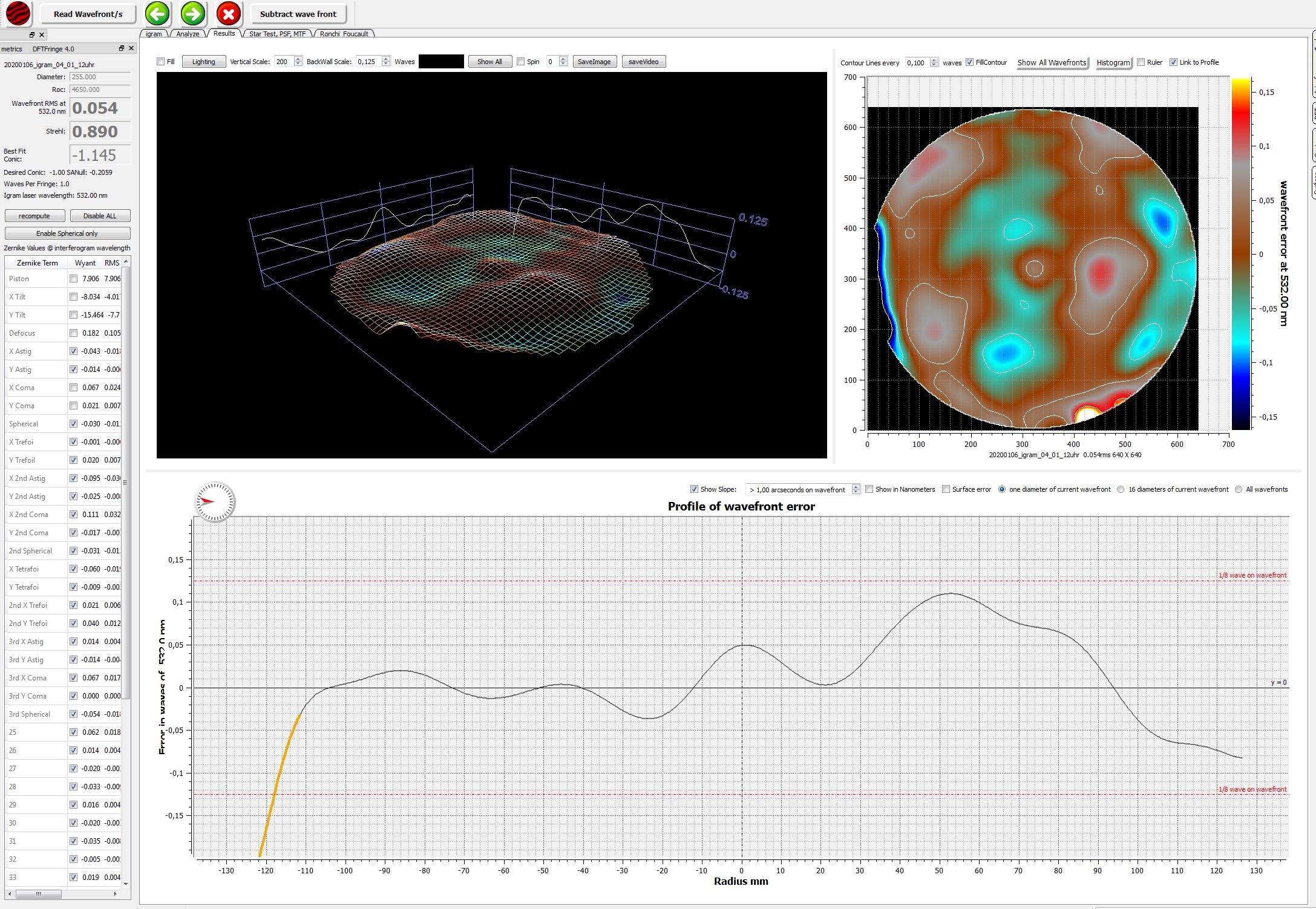This screenshot has width=1316, height=909.
Task: Toggle the Show Slope checkbox
Action: [x=694, y=489]
